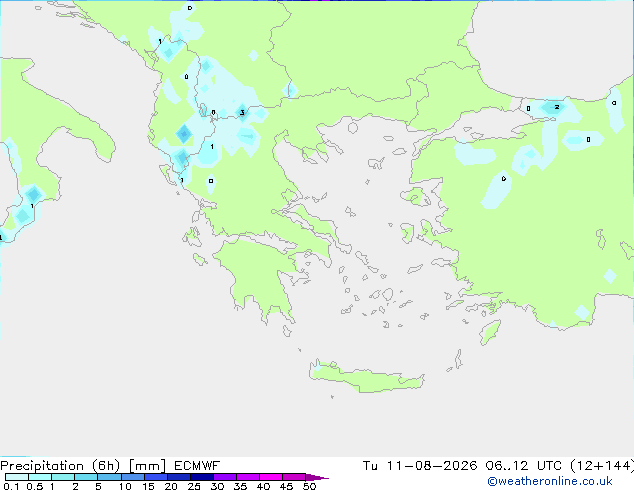This screenshot has height=490, width=634.
Task: Select the blue precipitation diamond over Calabria
Action: [33, 194]
